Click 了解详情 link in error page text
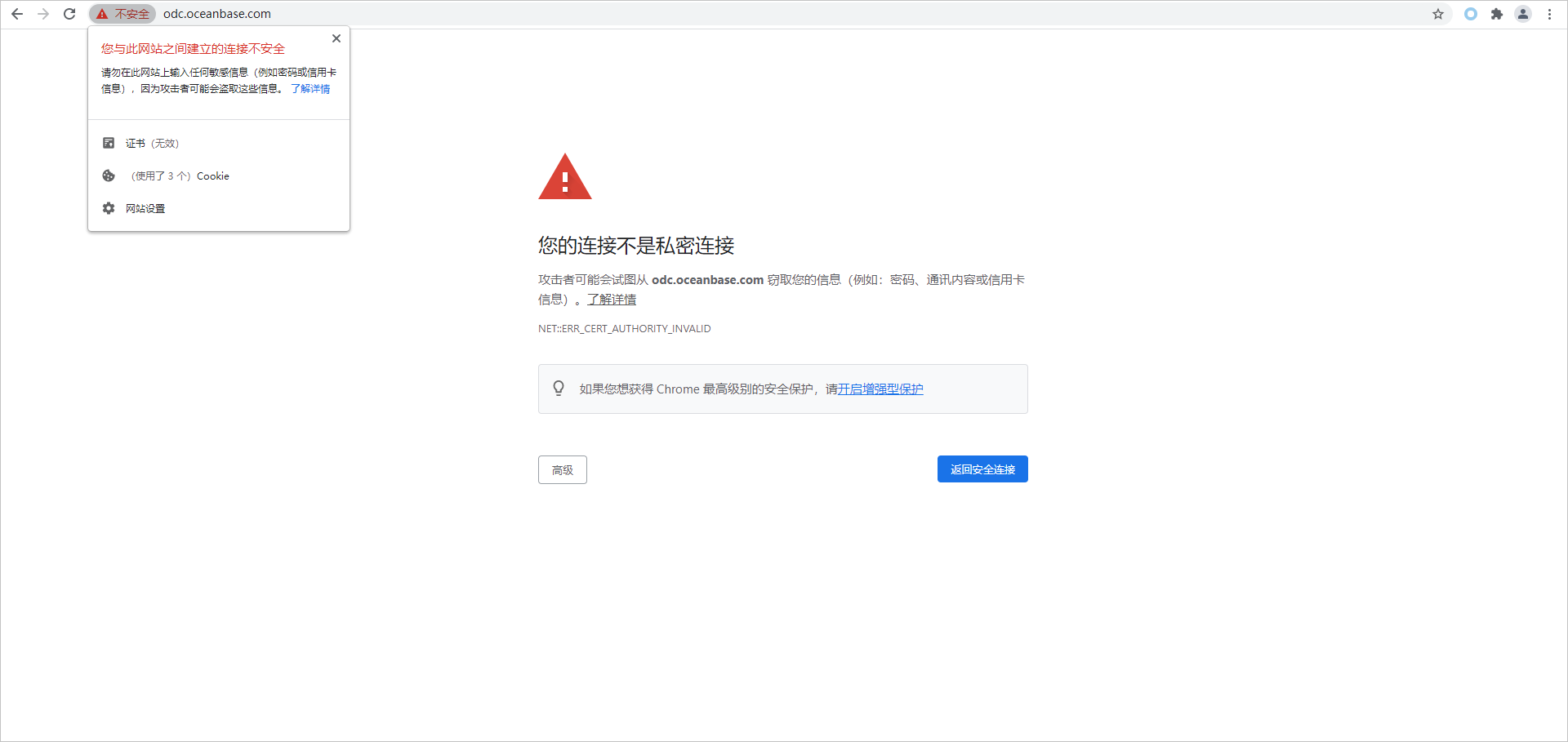This screenshot has width=1568, height=742. (x=612, y=300)
